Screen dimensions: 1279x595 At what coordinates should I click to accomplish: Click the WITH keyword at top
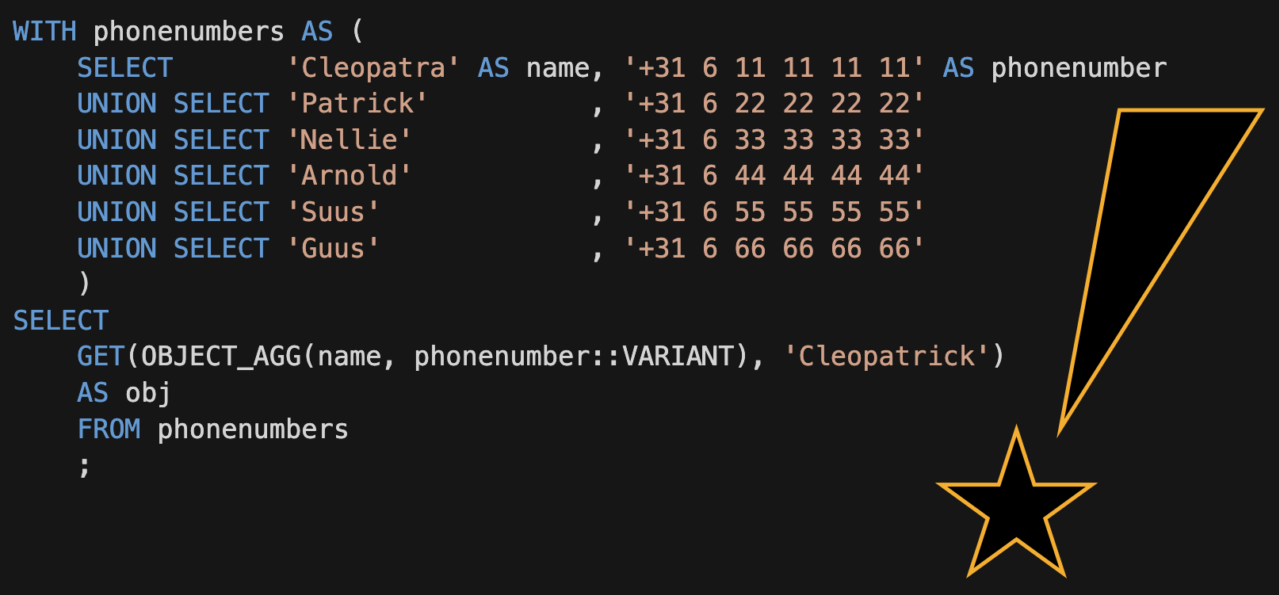(44, 31)
